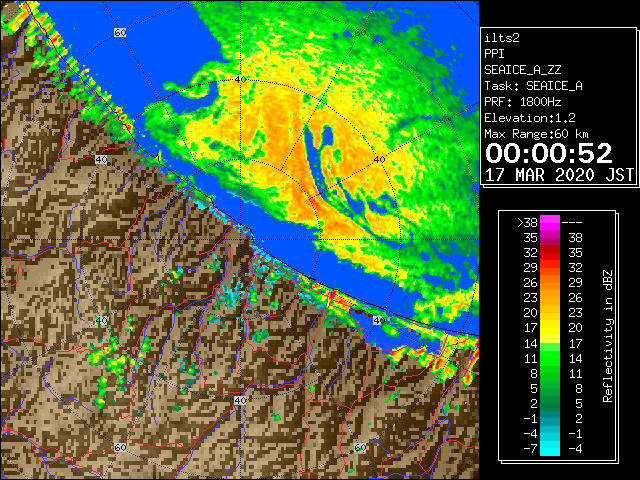Select the 'Elevation:1.2' line
Image resolution: width=640 pixels, height=480 pixels.
tap(530, 118)
